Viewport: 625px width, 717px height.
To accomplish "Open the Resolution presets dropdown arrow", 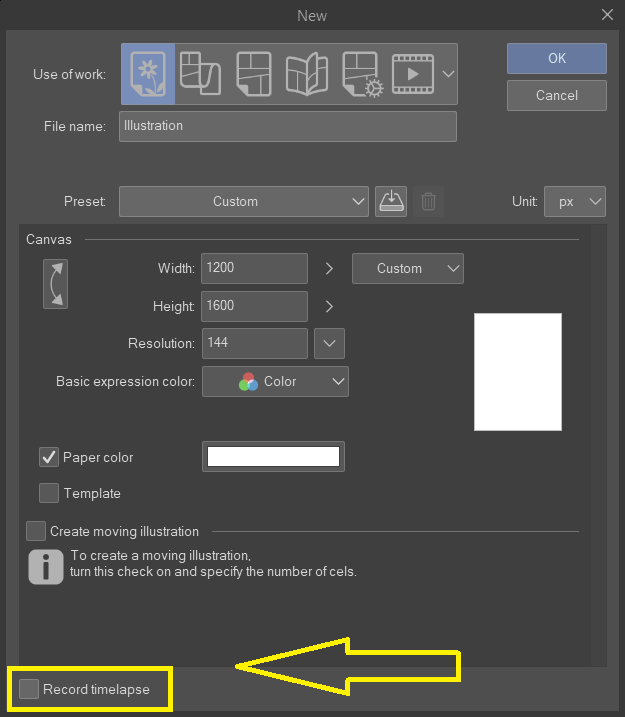I will [330, 343].
